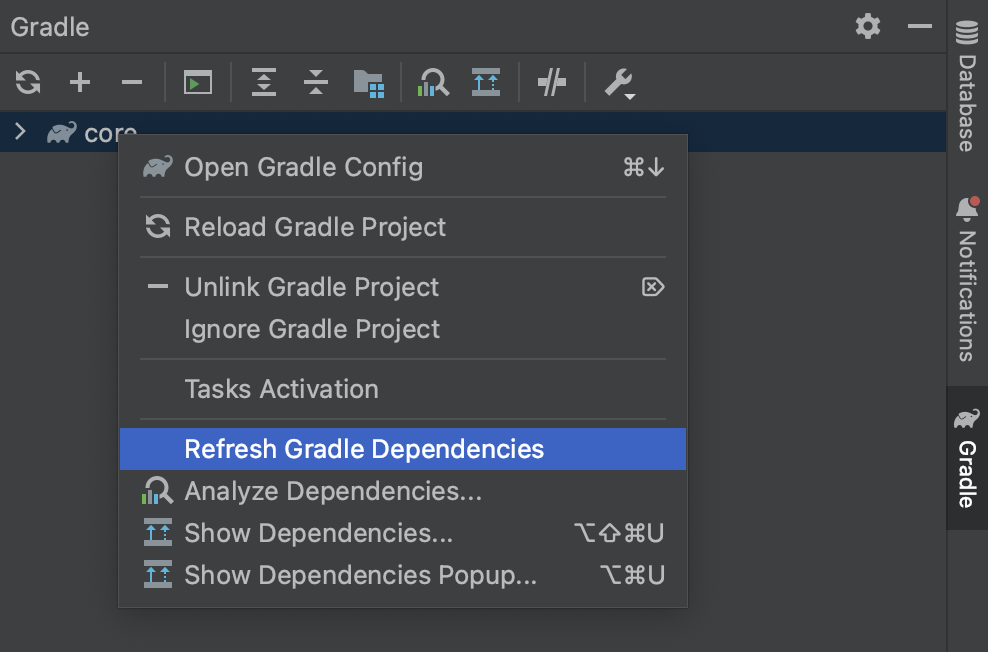Hide the Gradle tool window panel

tap(919, 26)
